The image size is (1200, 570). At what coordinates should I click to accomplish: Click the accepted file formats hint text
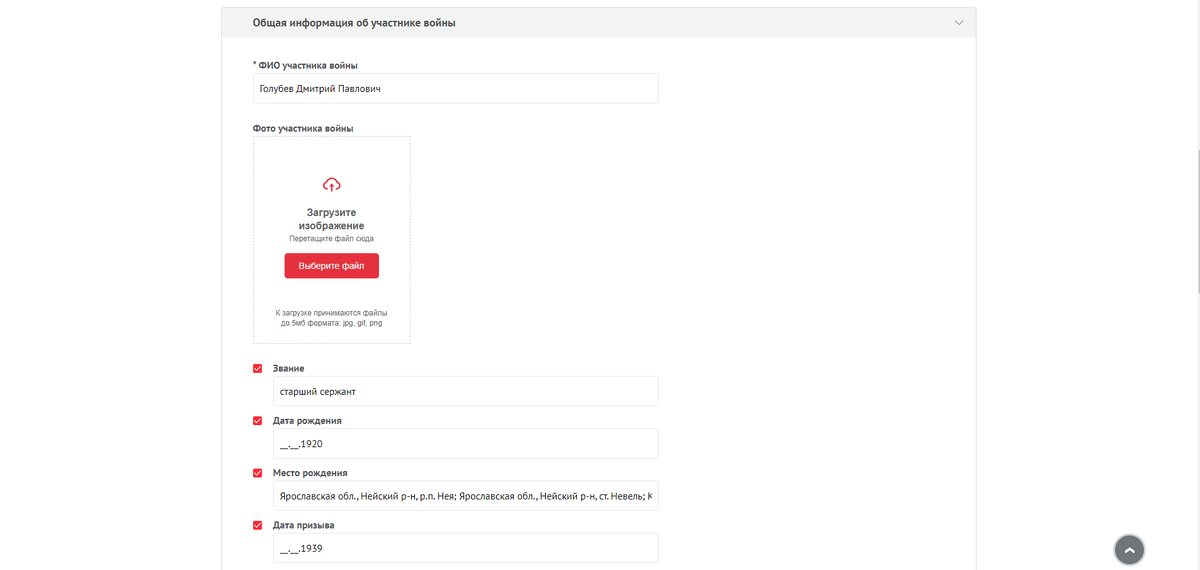pos(332,318)
